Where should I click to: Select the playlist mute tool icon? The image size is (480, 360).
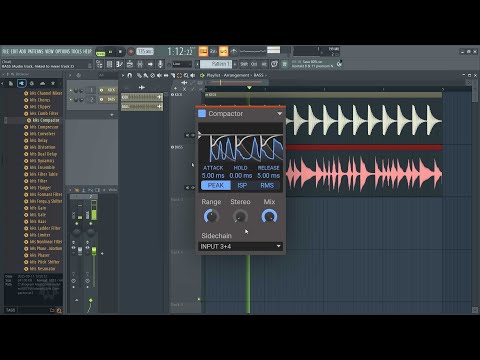tap(159, 76)
